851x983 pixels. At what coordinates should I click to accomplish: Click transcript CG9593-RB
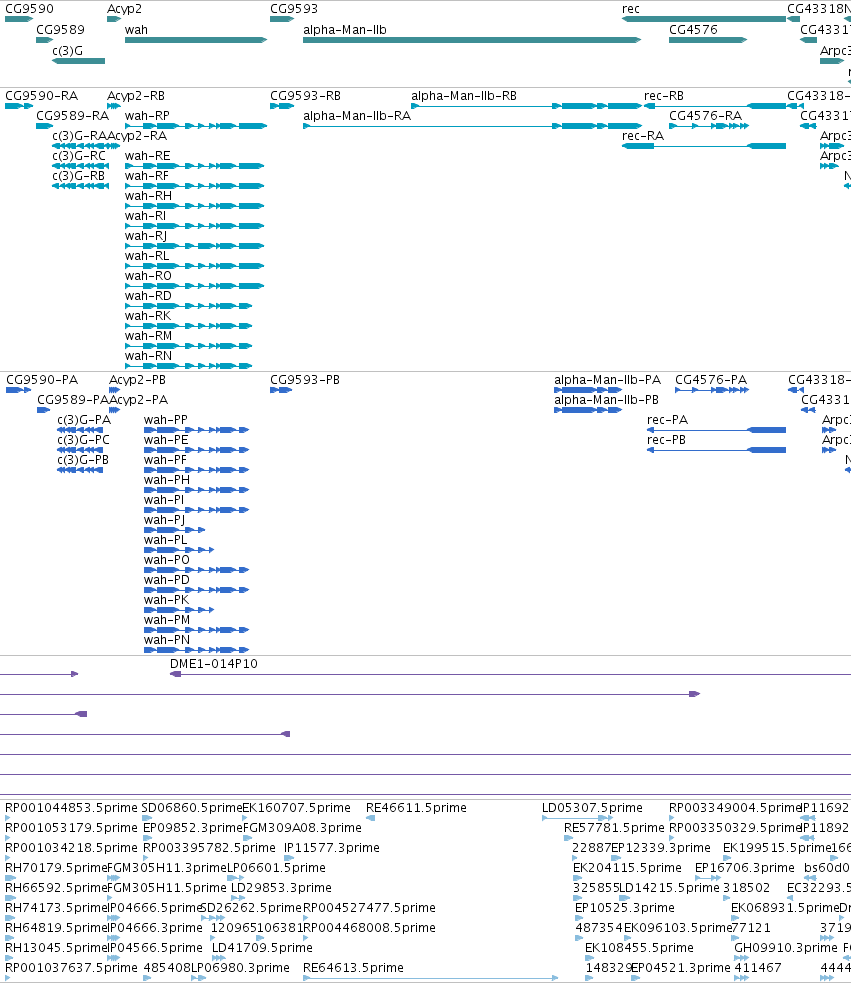(x=282, y=106)
